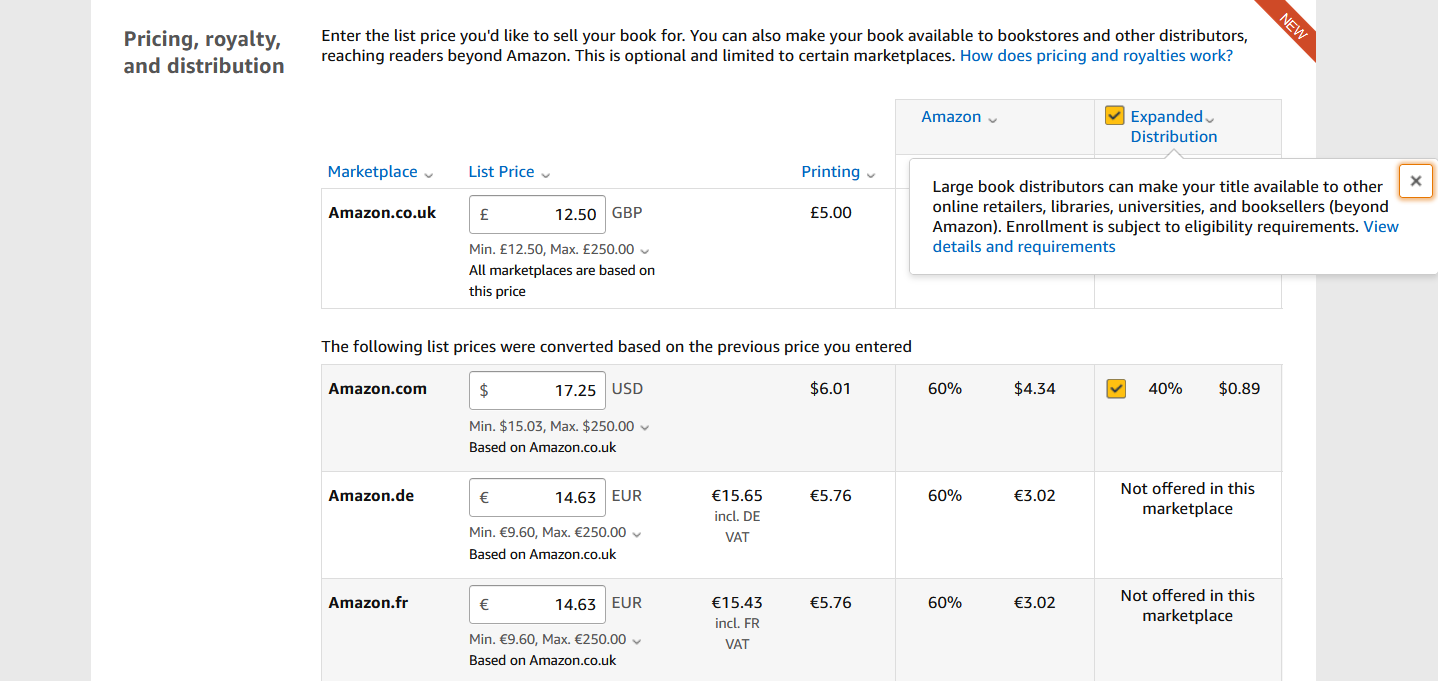Expand Amazon.com min/max price details chevron
The image size is (1438, 681).
(645, 427)
